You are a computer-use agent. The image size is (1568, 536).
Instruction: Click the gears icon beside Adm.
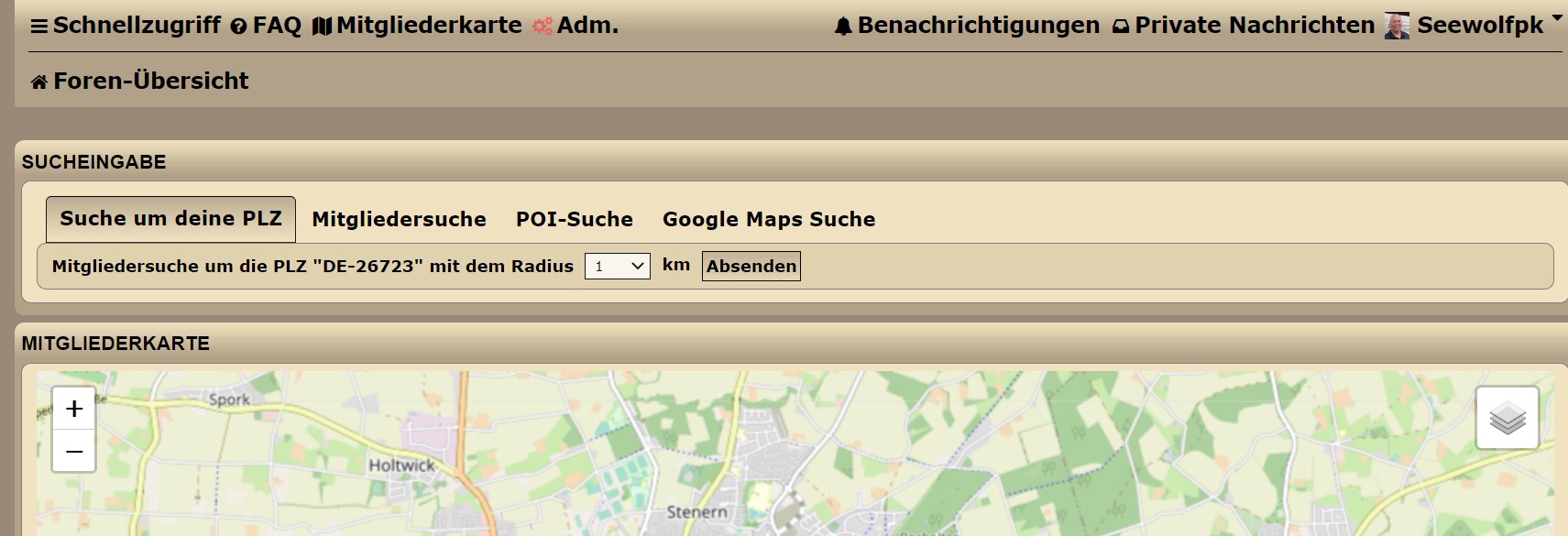point(543,27)
